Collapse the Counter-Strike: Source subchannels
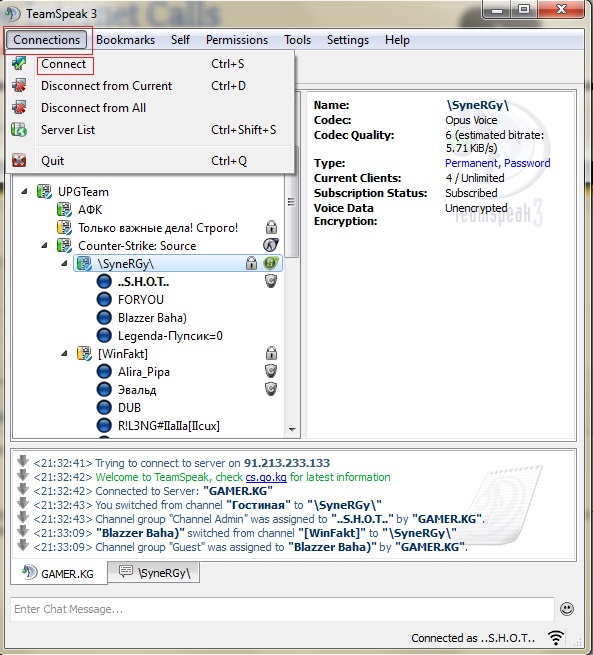 (44, 245)
